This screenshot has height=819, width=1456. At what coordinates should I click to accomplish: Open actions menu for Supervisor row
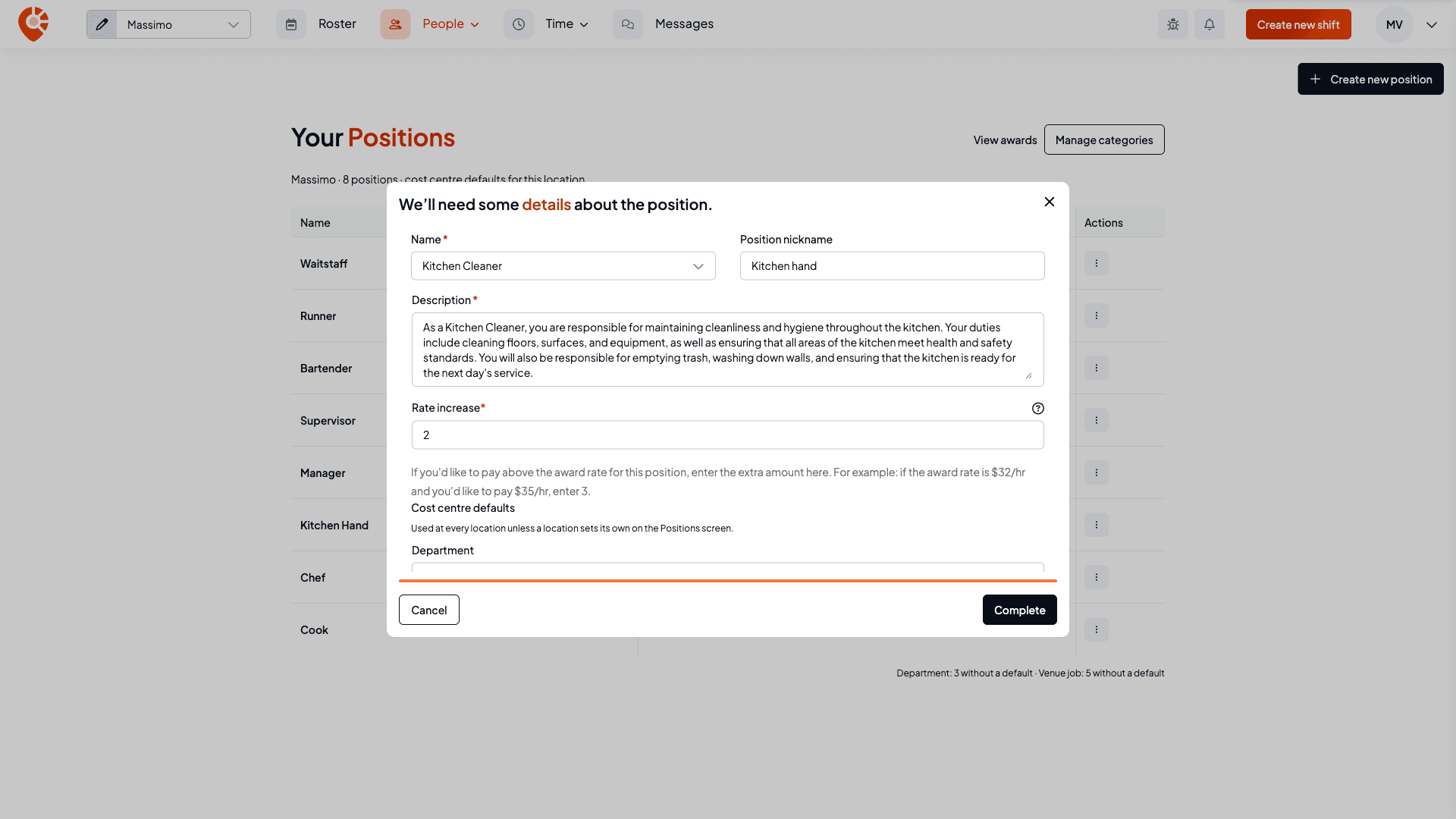(x=1097, y=420)
